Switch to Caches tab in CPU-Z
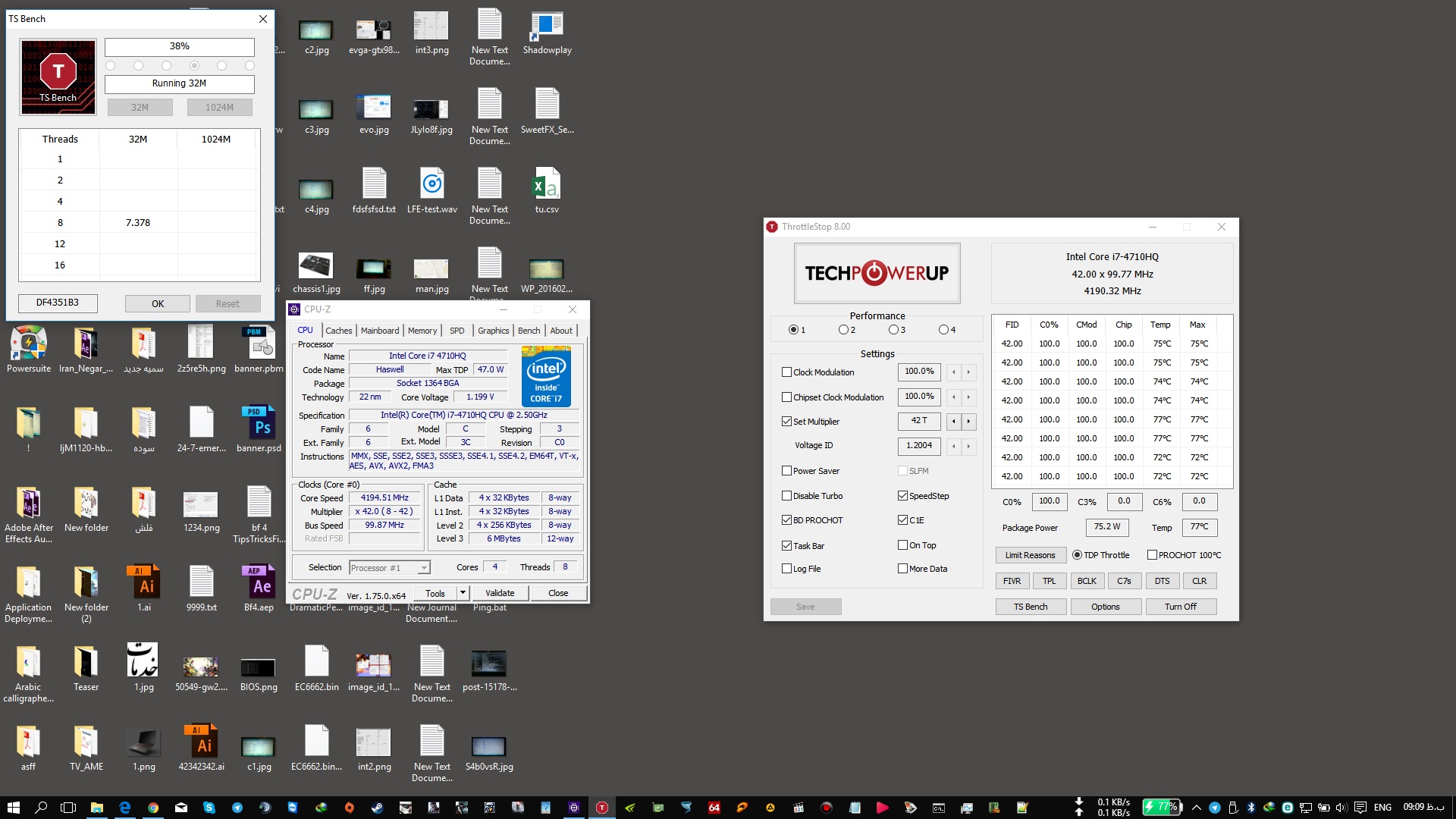 click(x=338, y=331)
